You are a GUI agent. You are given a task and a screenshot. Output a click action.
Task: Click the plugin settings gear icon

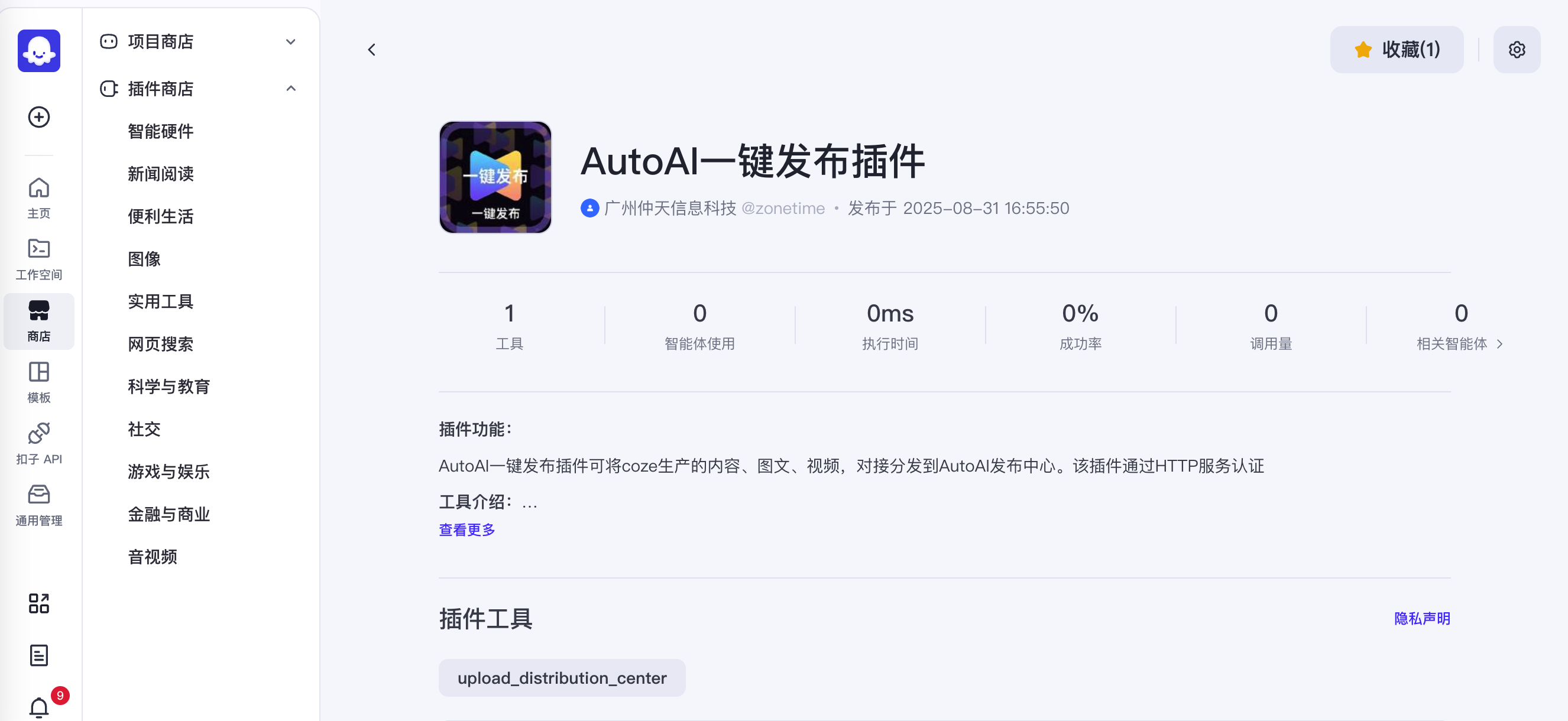click(x=1516, y=50)
